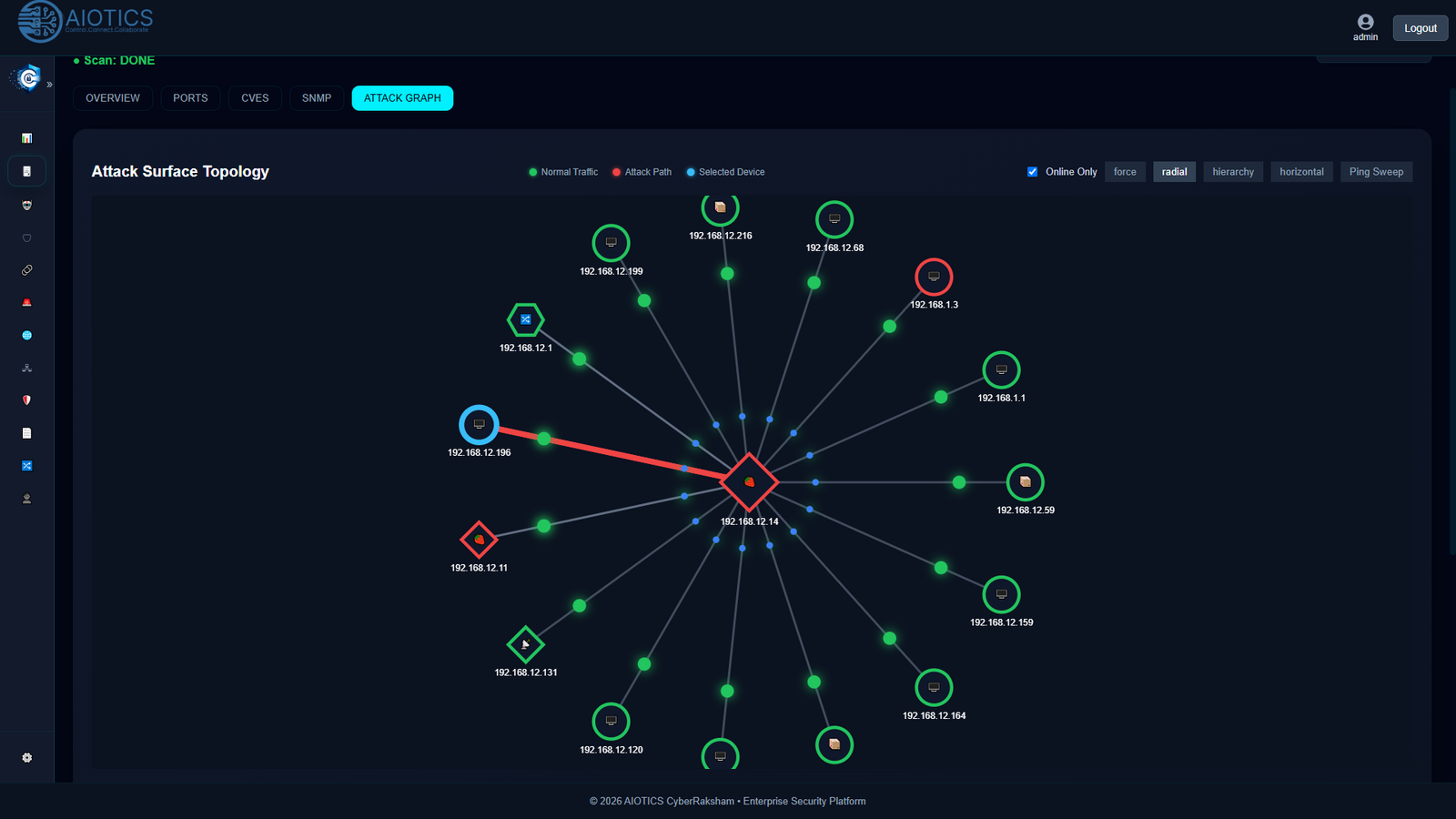Open the highlighted clipboard sidebar icon
Viewport: 1456px width, 819px height.
point(26,171)
